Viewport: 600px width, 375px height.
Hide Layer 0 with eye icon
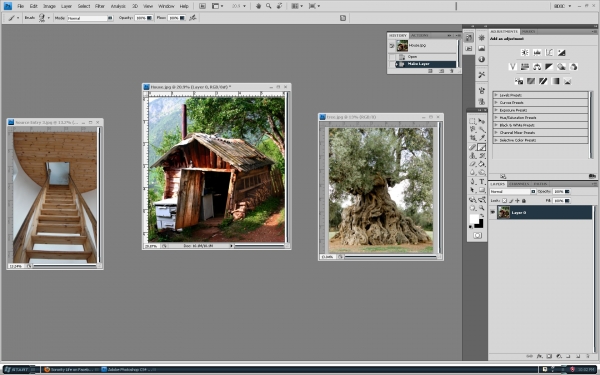click(492, 212)
